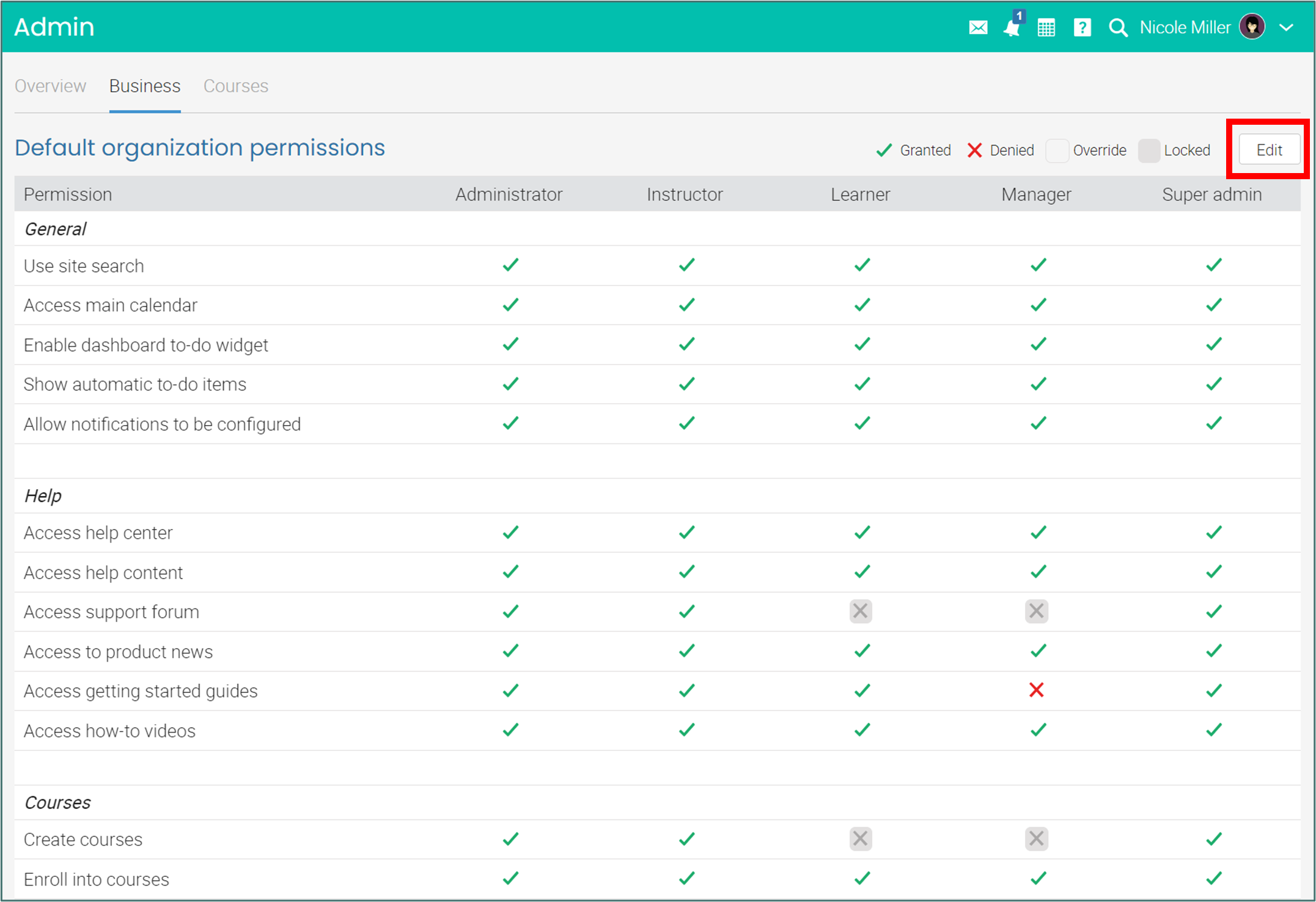Open the notifications bell icon
The image size is (1316, 902).
click(1012, 28)
